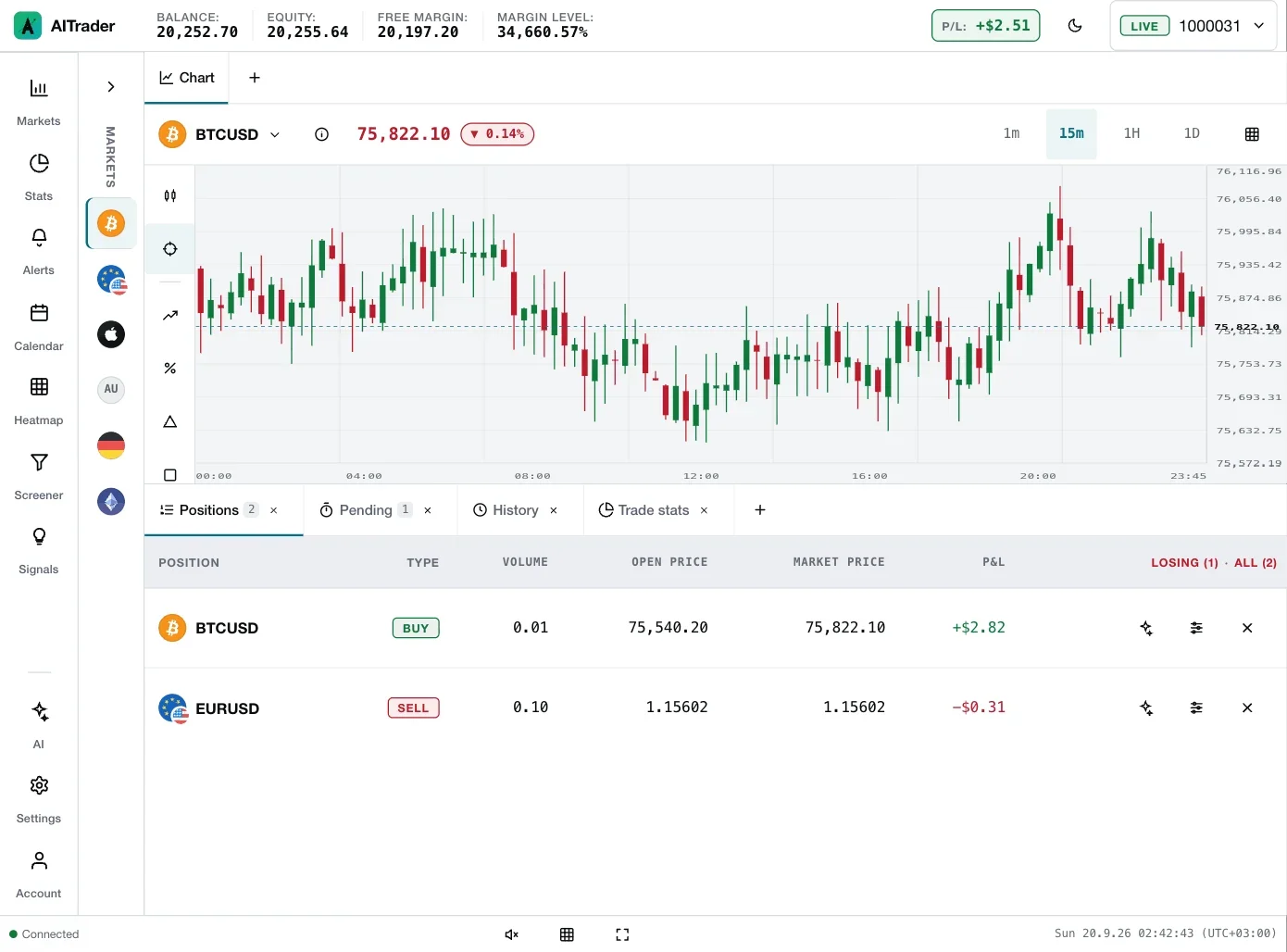Select the Chart tab
The image size is (1287, 952).
[x=187, y=78]
